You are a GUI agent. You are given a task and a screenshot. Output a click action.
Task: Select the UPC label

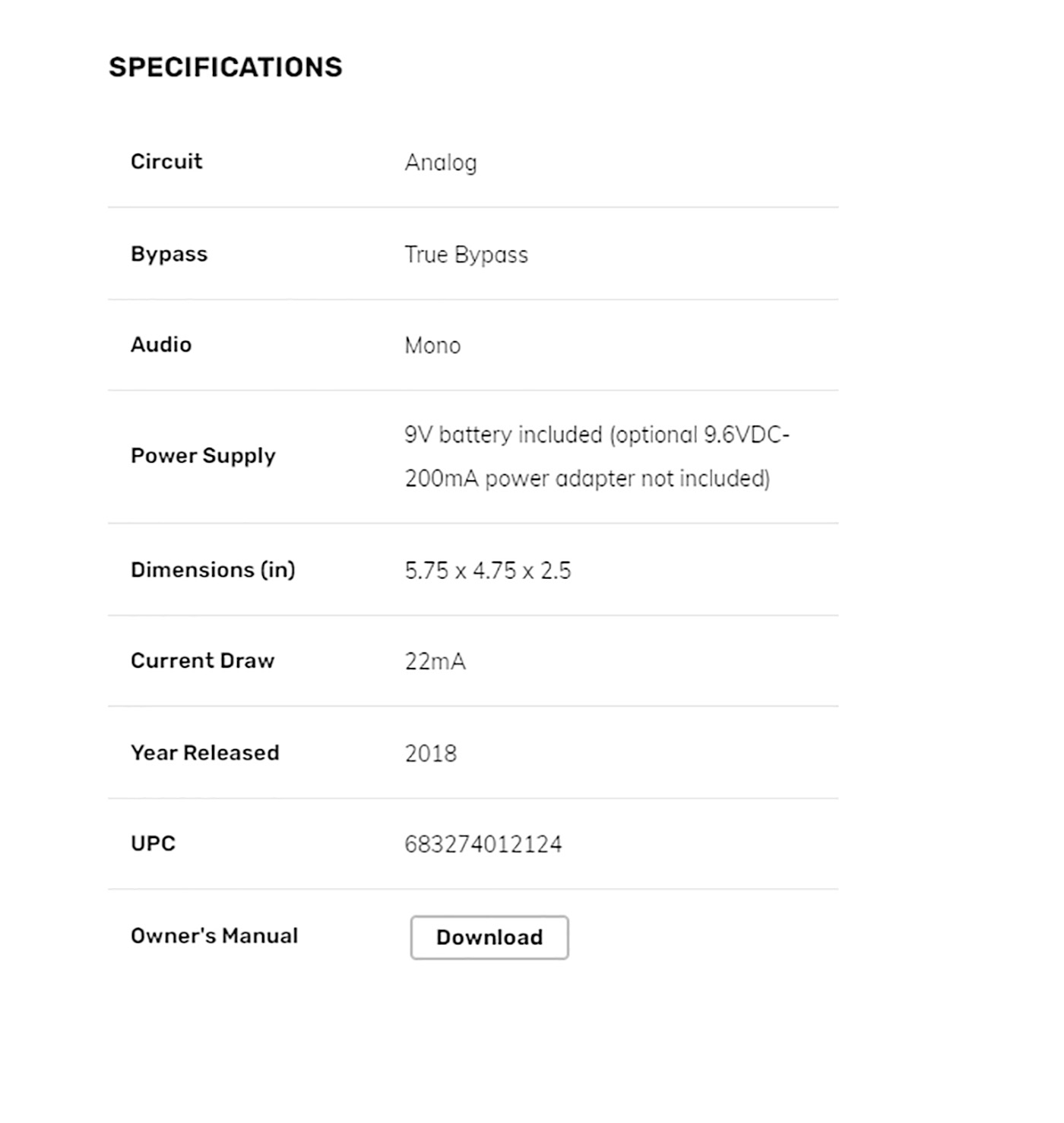(153, 843)
